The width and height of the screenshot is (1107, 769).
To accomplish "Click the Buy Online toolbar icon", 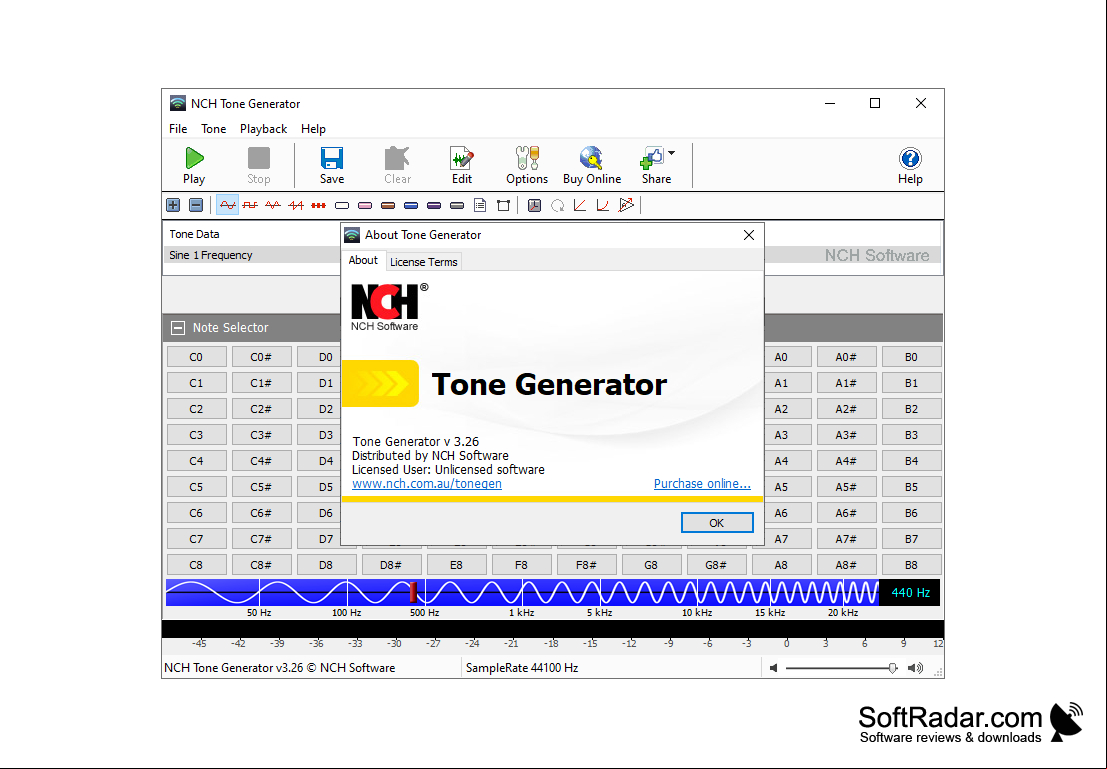I will (x=592, y=165).
